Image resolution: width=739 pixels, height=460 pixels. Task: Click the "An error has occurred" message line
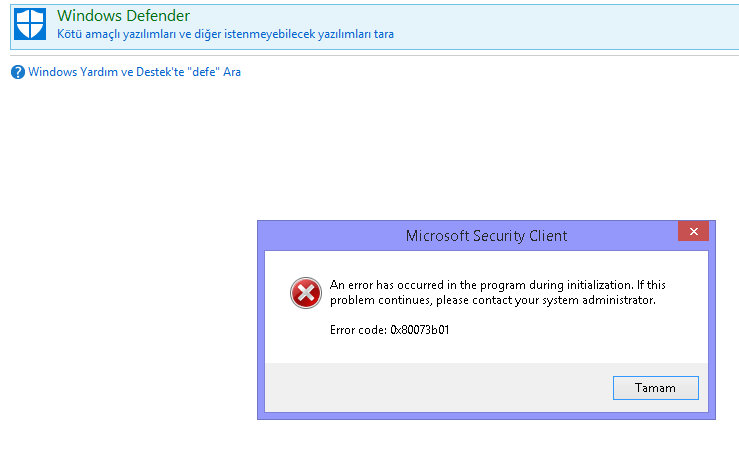[497, 285]
